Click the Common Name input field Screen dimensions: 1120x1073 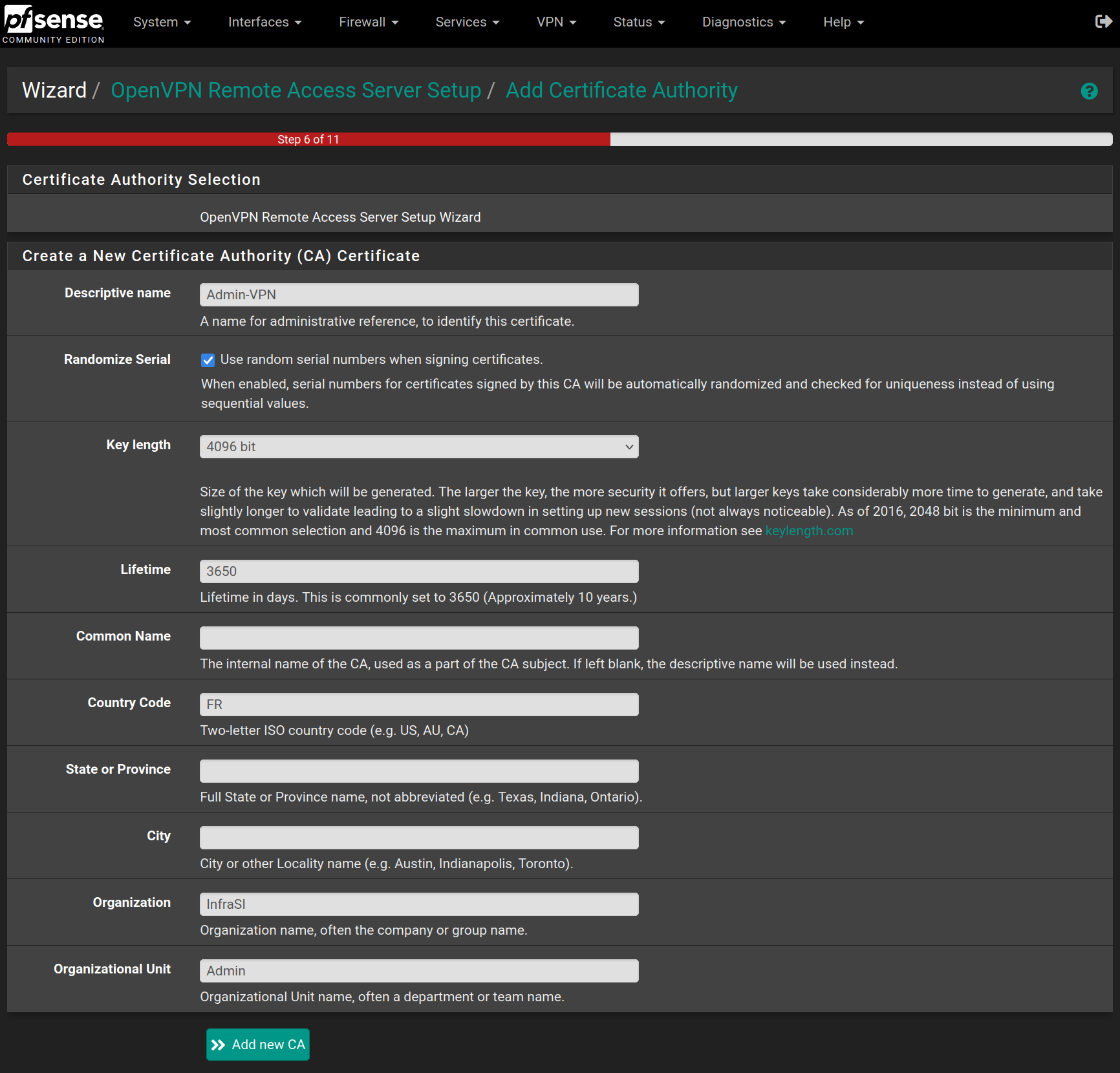coord(419,638)
